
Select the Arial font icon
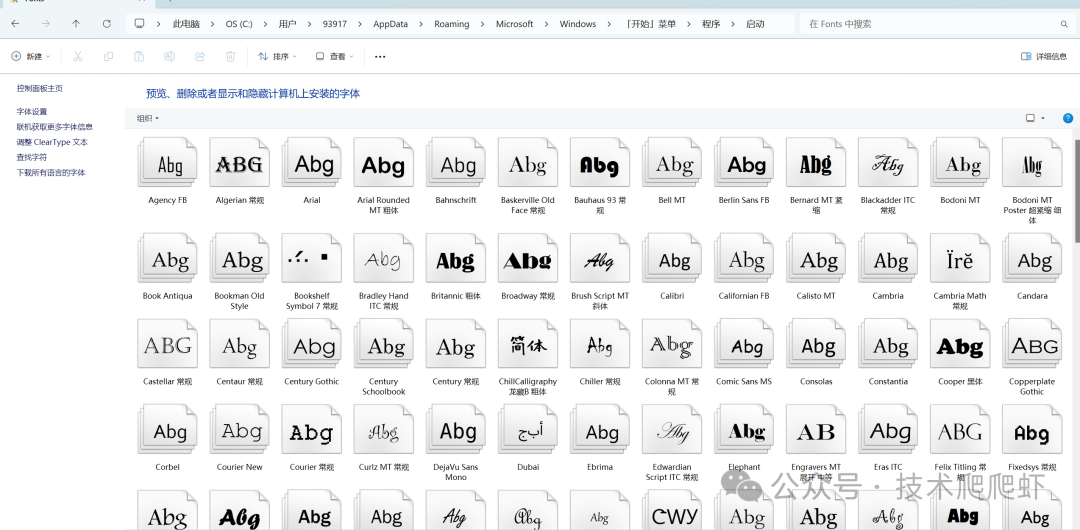click(x=312, y=163)
